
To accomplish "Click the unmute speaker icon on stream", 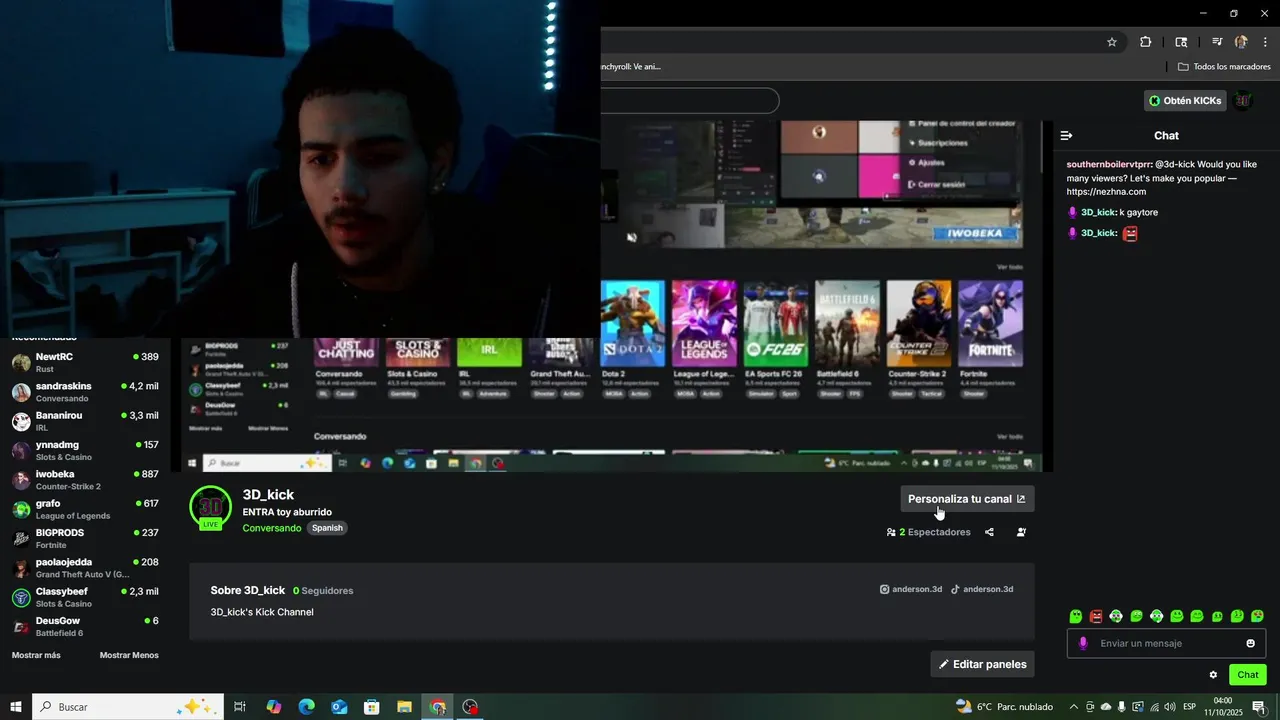I will pos(631,238).
